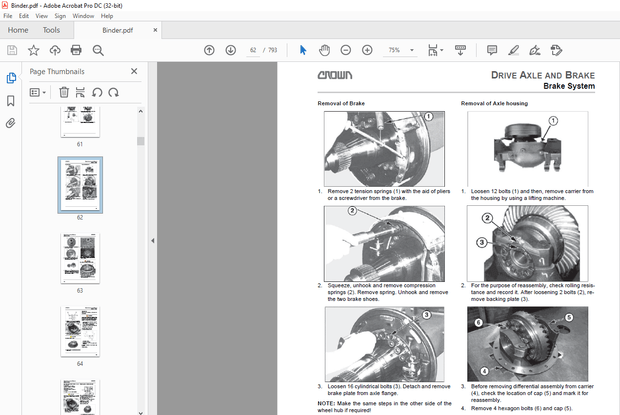Screen dimensions: 620x415
Task: Go to the previous page arrow
Action: pyautogui.click(x=209, y=50)
